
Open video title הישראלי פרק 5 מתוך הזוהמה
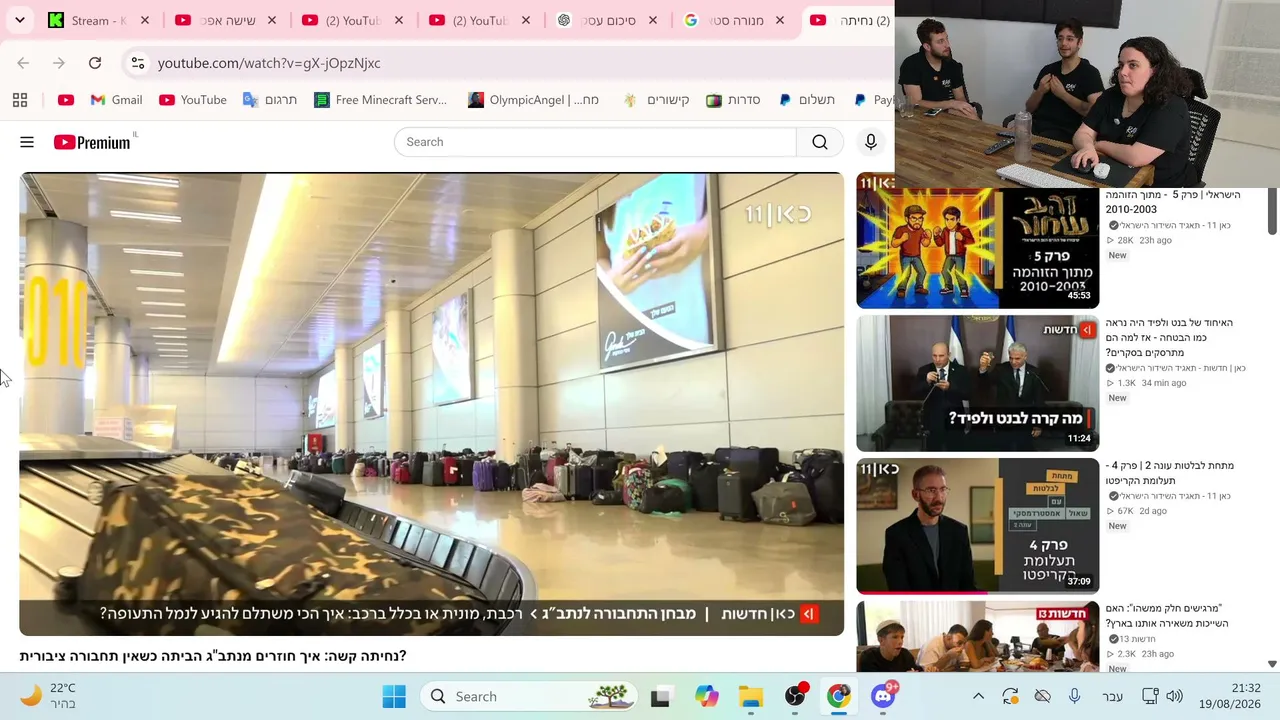coord(1172,202)
